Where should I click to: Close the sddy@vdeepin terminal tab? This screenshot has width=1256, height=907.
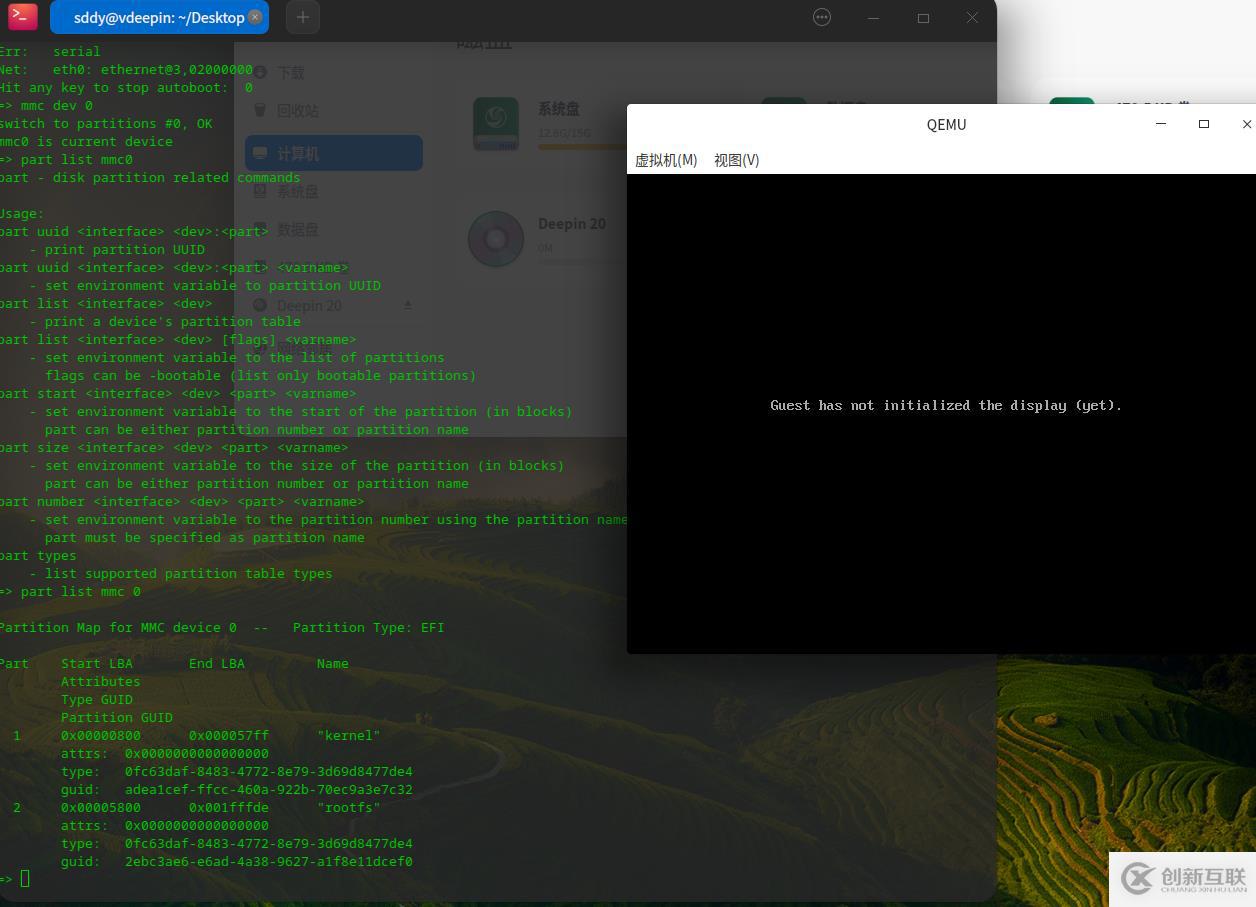point(255,17)
